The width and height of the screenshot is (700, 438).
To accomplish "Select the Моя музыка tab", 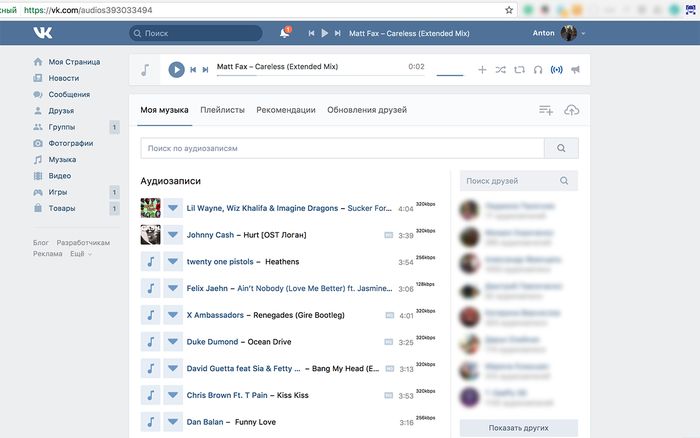I will (x=164, y=110).
